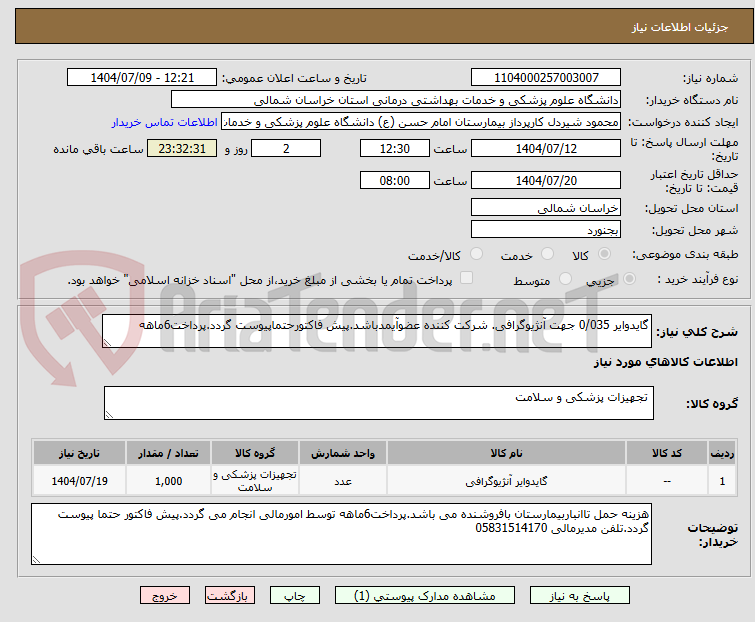This screenshot has height=622, width=755.
Task: Click table cell گایدوایر آنژیوگرافی
Action: [x=506, y=481]
